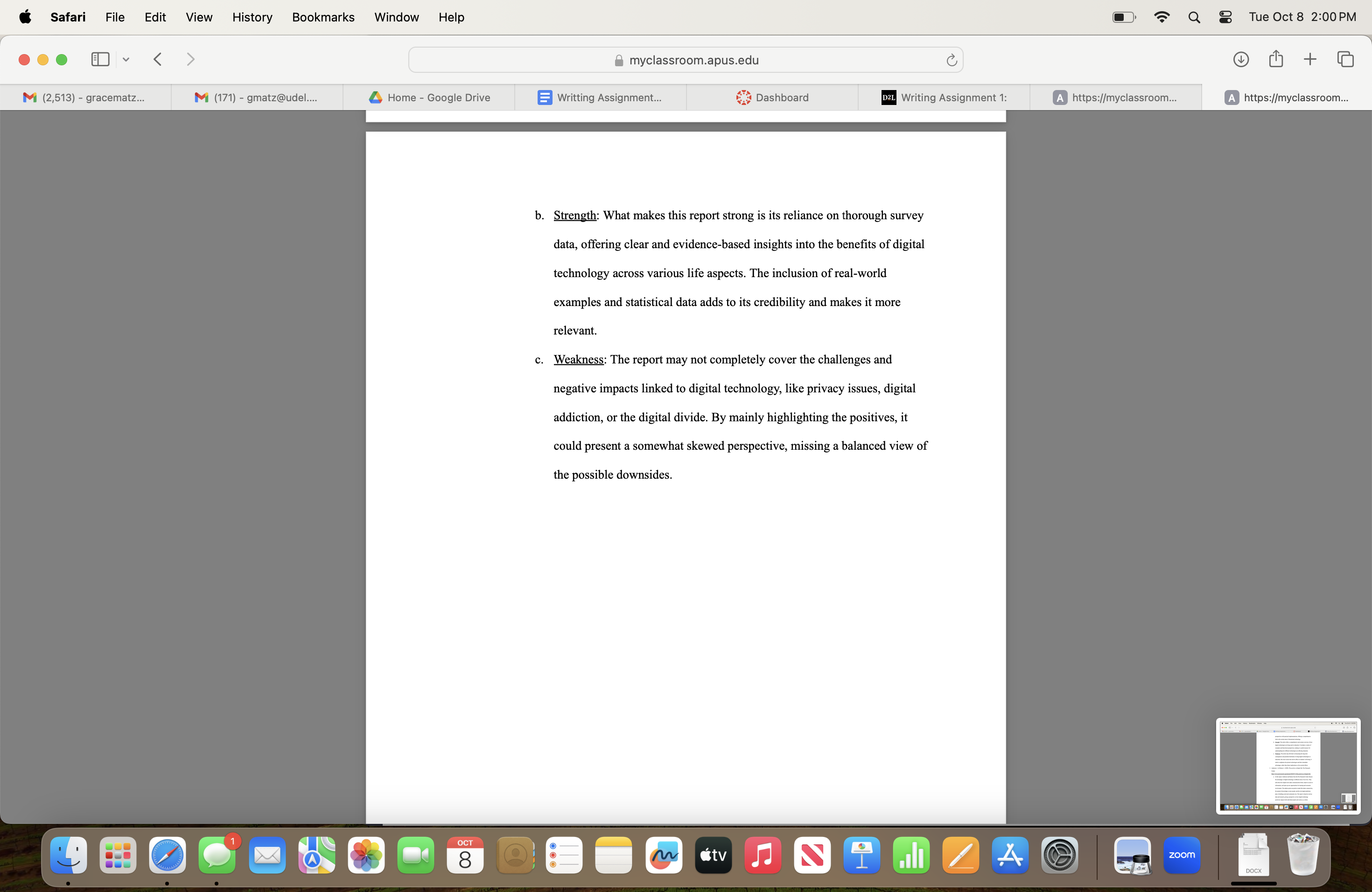Viewport: 1372px width, 892px height.
Task: Open the App Store from the Dock
Action: pyautogui.click(x=1010, y=855)
